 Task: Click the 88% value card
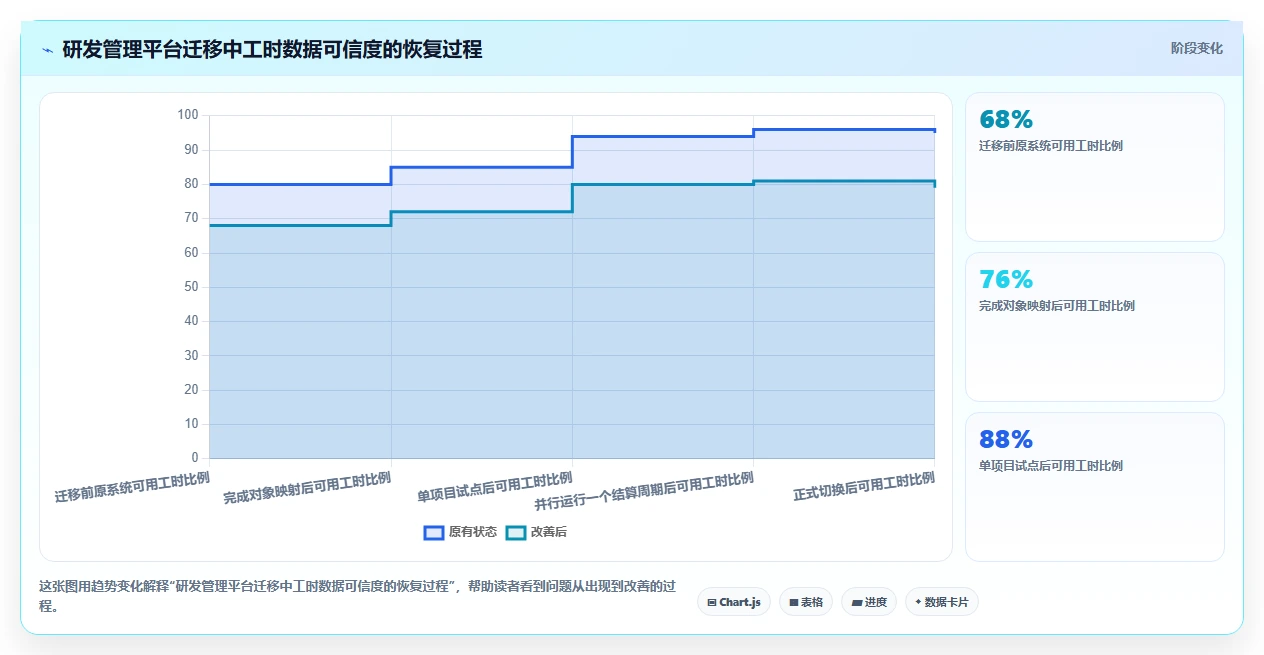coord(1094,487)
